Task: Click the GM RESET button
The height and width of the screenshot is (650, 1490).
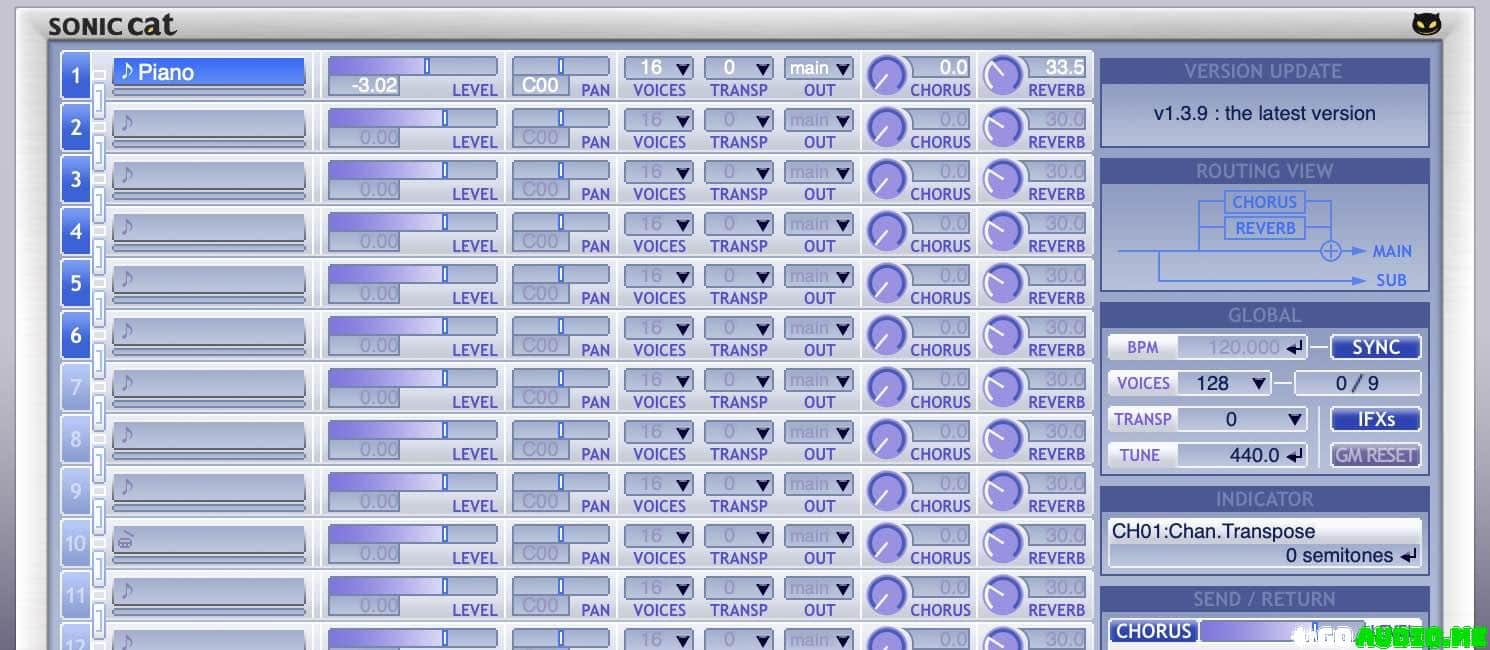Action: (x=1375, y=455)
